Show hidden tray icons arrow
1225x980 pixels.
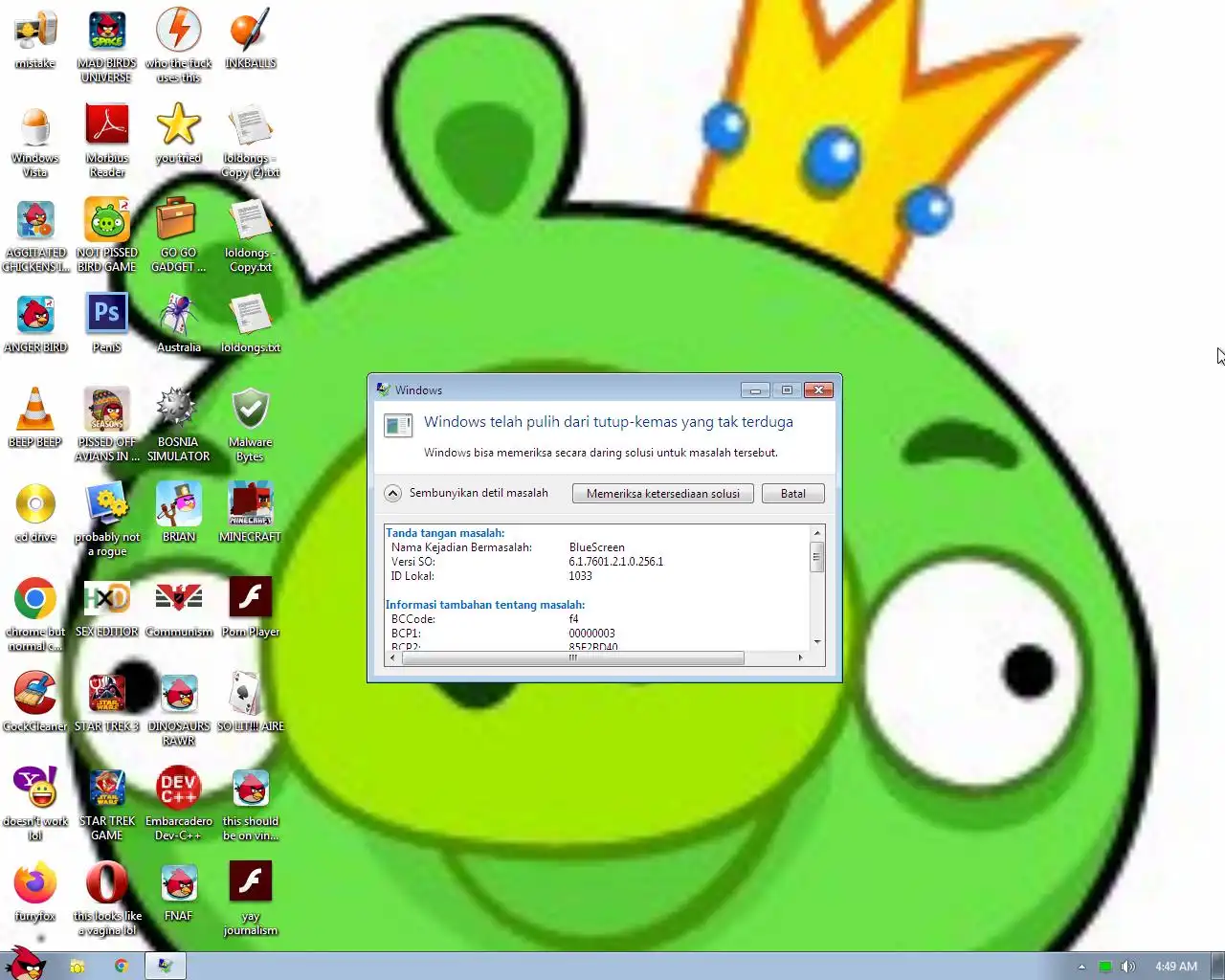pyautogui.click(x=1081, y=967)
